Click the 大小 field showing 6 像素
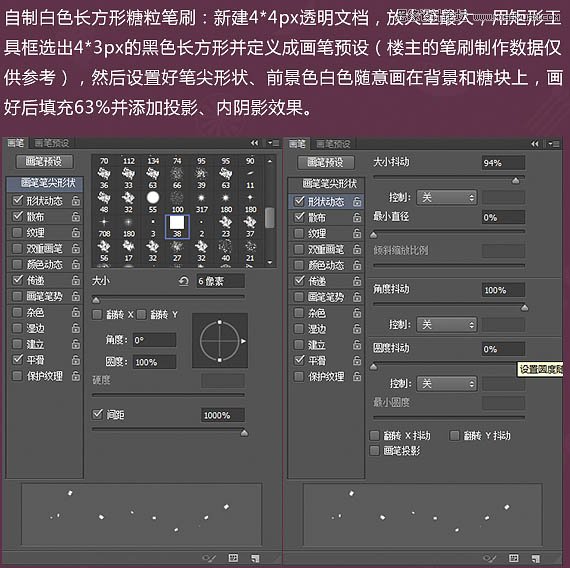Image resolution: width=570 pixels, height=568 pixels. [x=221, y=281]
